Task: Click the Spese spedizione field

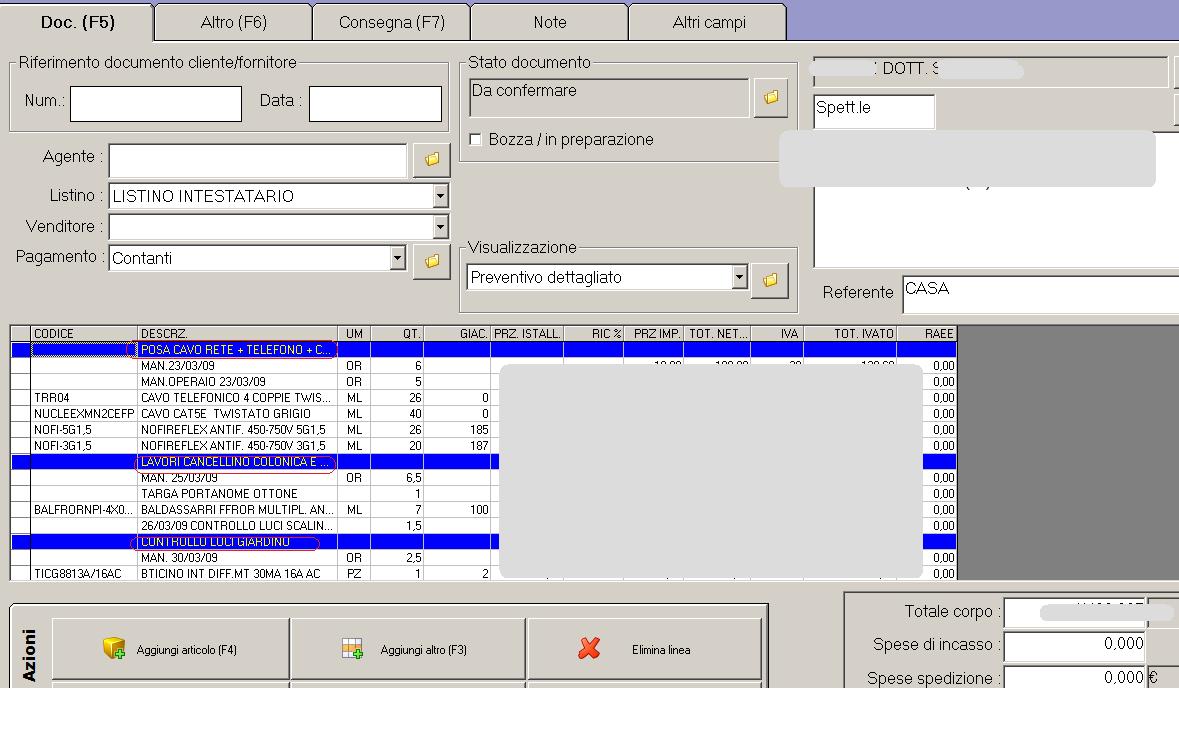Action: (x=1074, y=678)
